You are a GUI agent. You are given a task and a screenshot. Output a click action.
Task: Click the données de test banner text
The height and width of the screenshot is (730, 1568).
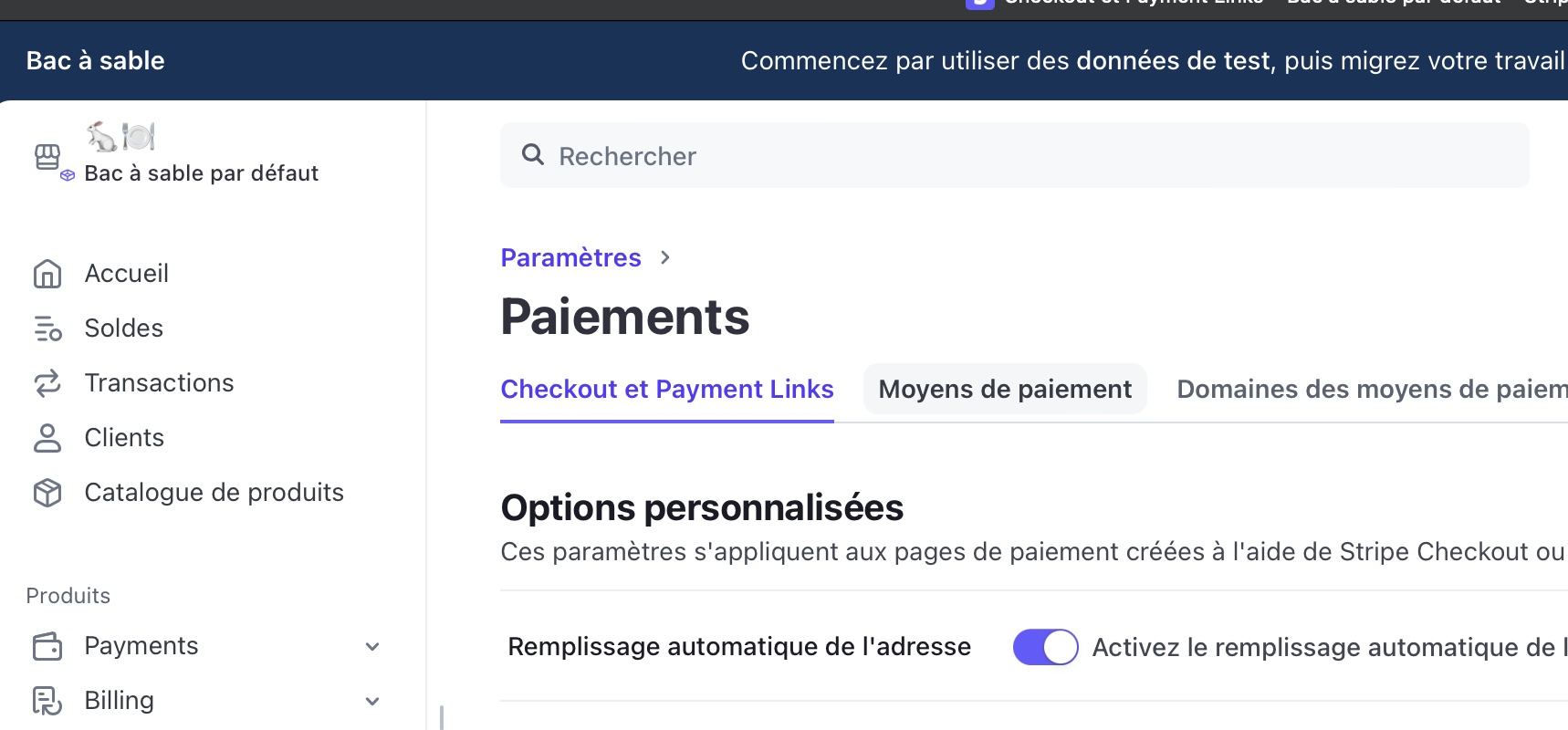click(x=1173, y=61)
